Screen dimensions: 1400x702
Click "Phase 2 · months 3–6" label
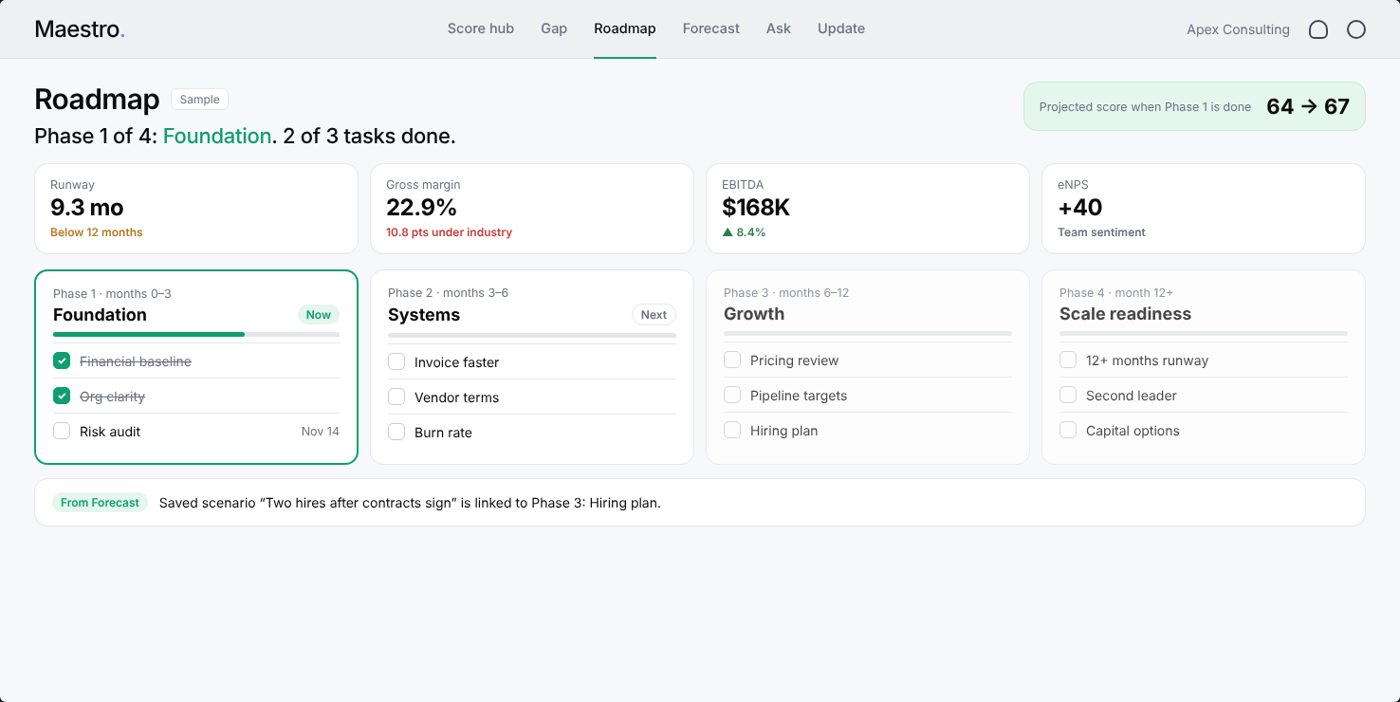click(448, 292)
